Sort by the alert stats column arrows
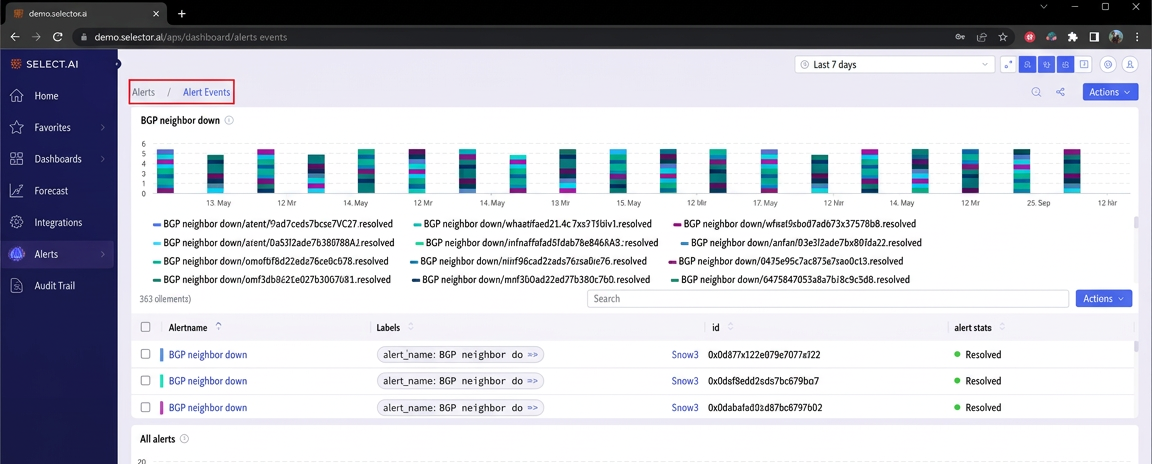 point(1002,327)
